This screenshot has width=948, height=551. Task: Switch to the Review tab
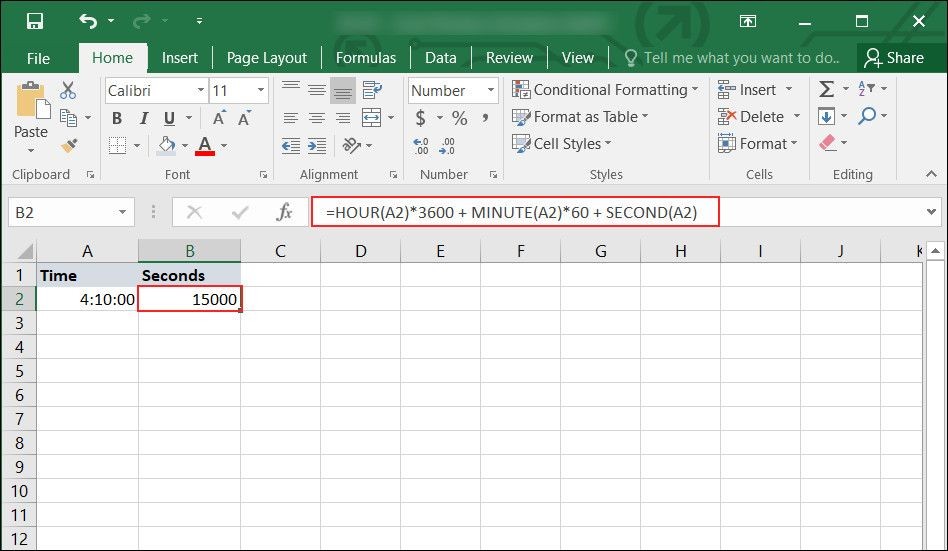510,58
